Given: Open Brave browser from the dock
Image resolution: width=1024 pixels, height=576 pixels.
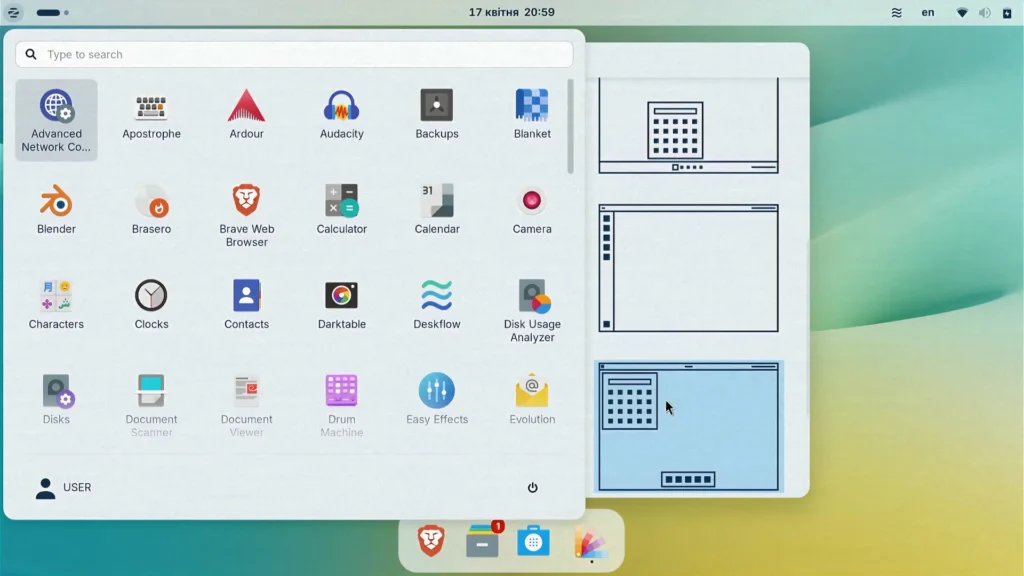Looking at the screenshot, I should 431,541.
